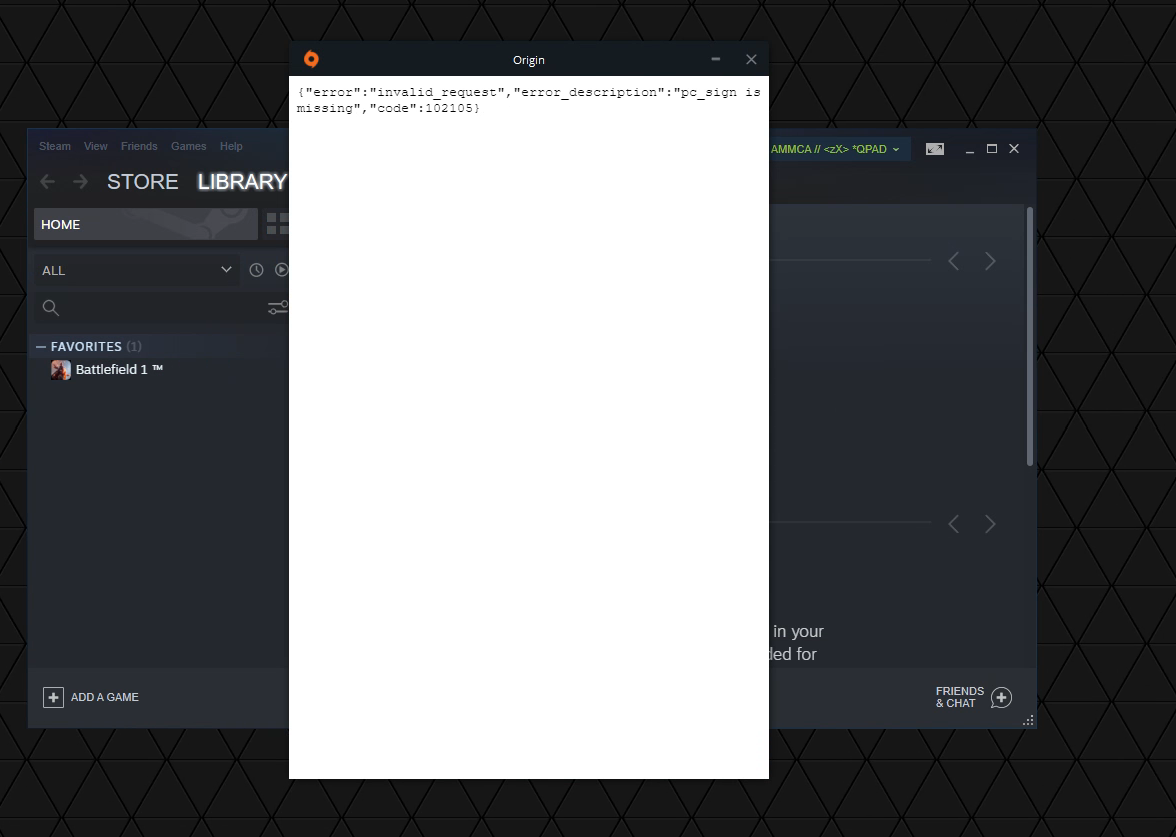
Task: Open FRIENDS & CHAT
Action: point(973,698)
